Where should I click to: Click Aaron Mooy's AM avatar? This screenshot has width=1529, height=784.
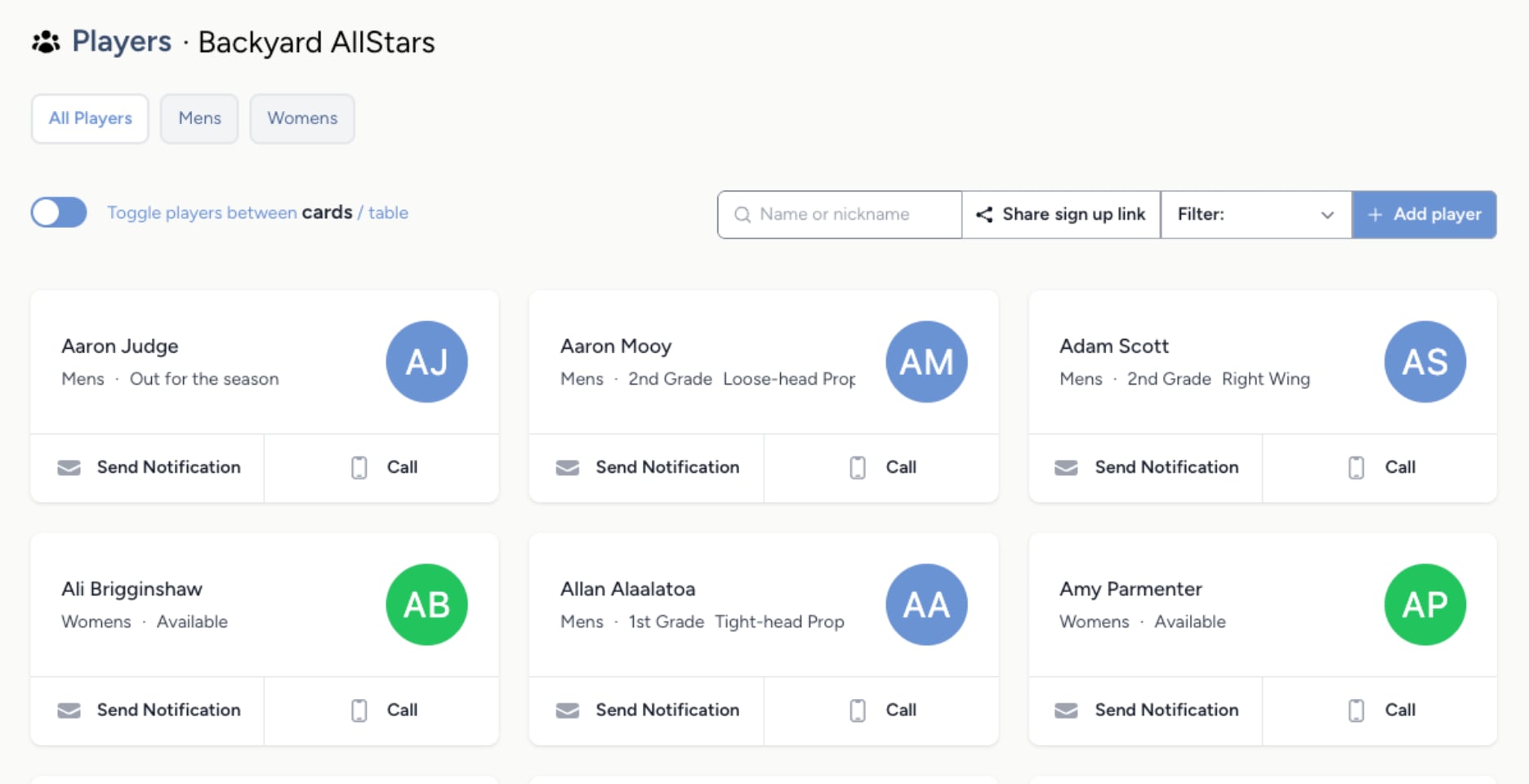[926, 362]
